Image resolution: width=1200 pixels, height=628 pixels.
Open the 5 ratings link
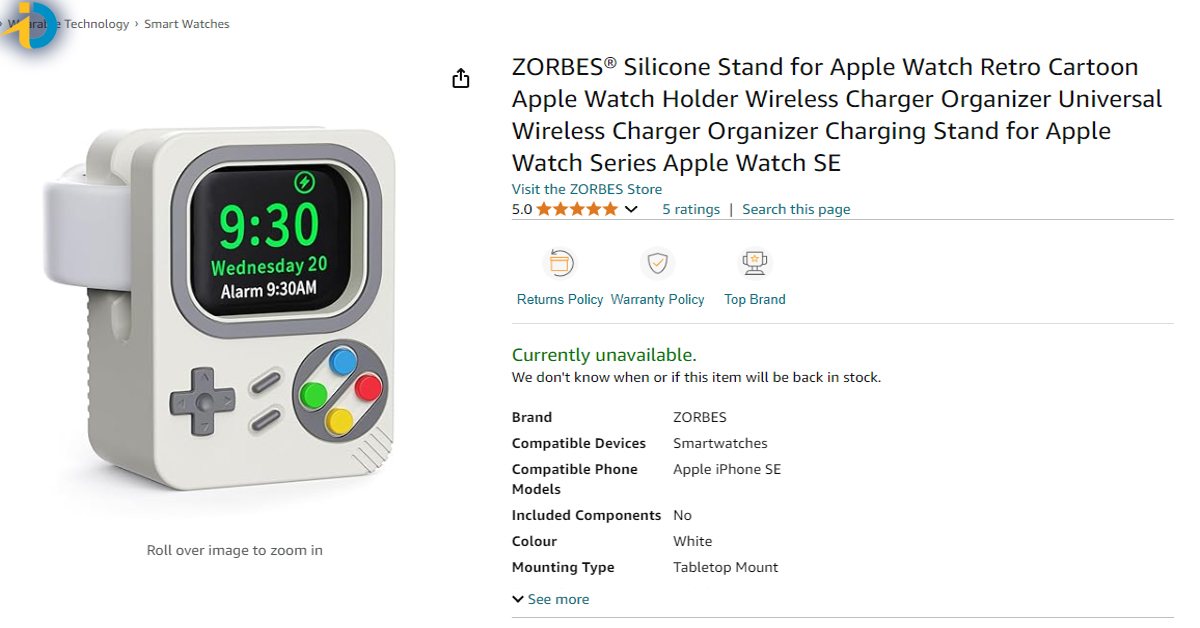click(x=691, y=209)
